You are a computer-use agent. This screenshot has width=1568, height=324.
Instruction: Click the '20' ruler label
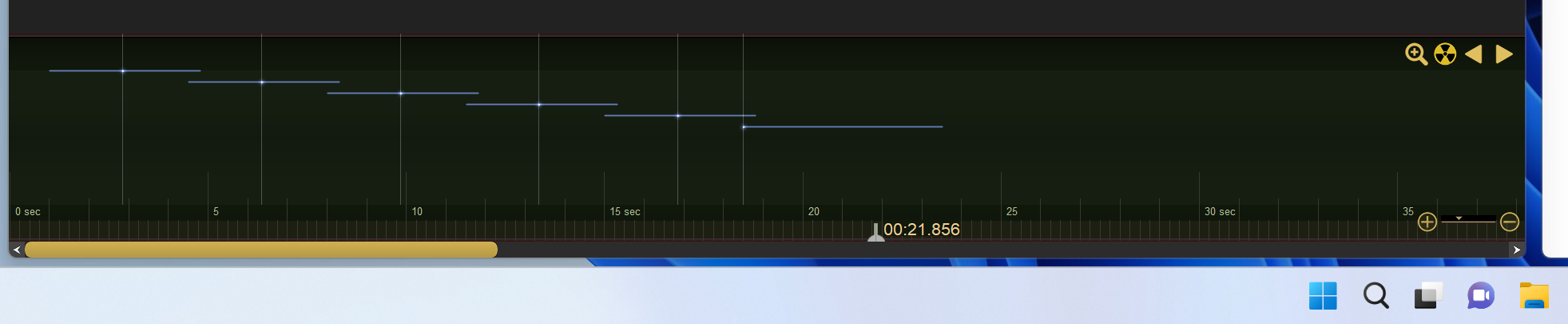click(x=814, y=212)
